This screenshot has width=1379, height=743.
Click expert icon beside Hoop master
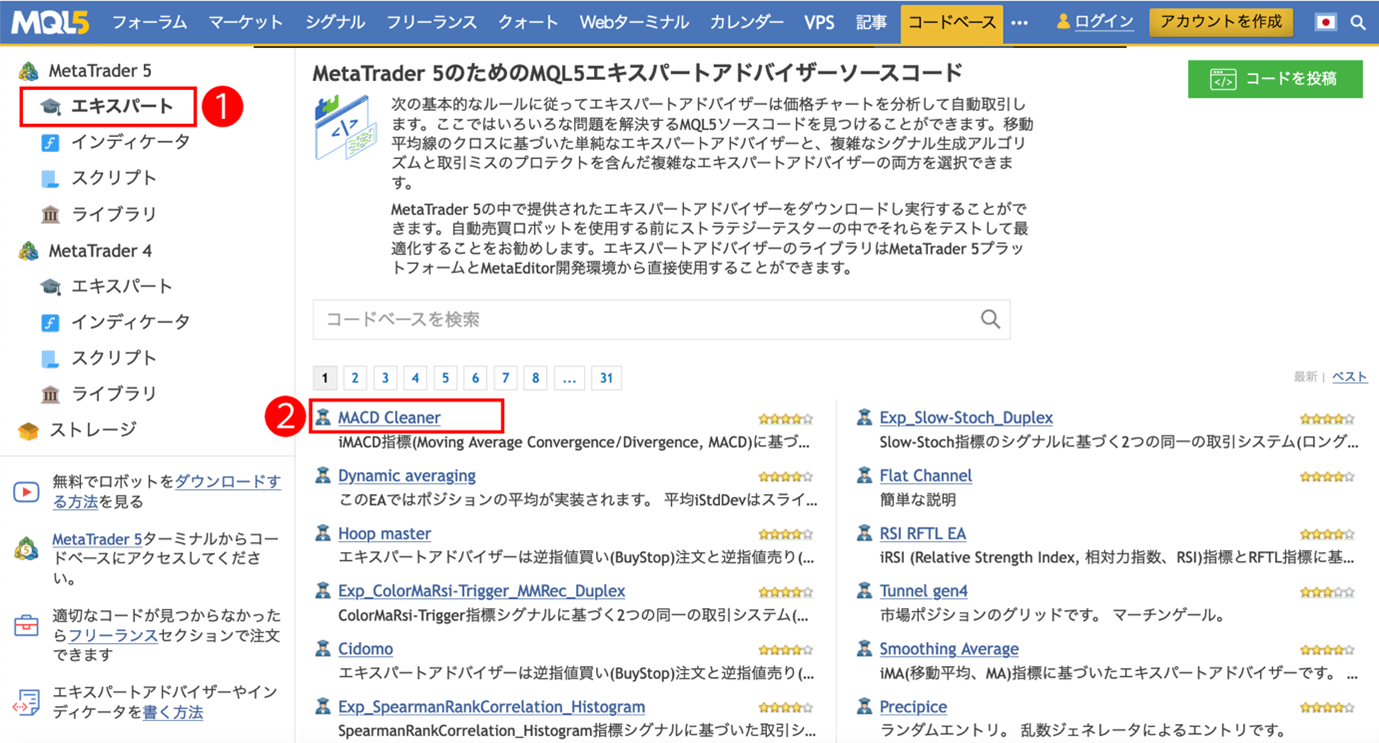click(323, 533)
